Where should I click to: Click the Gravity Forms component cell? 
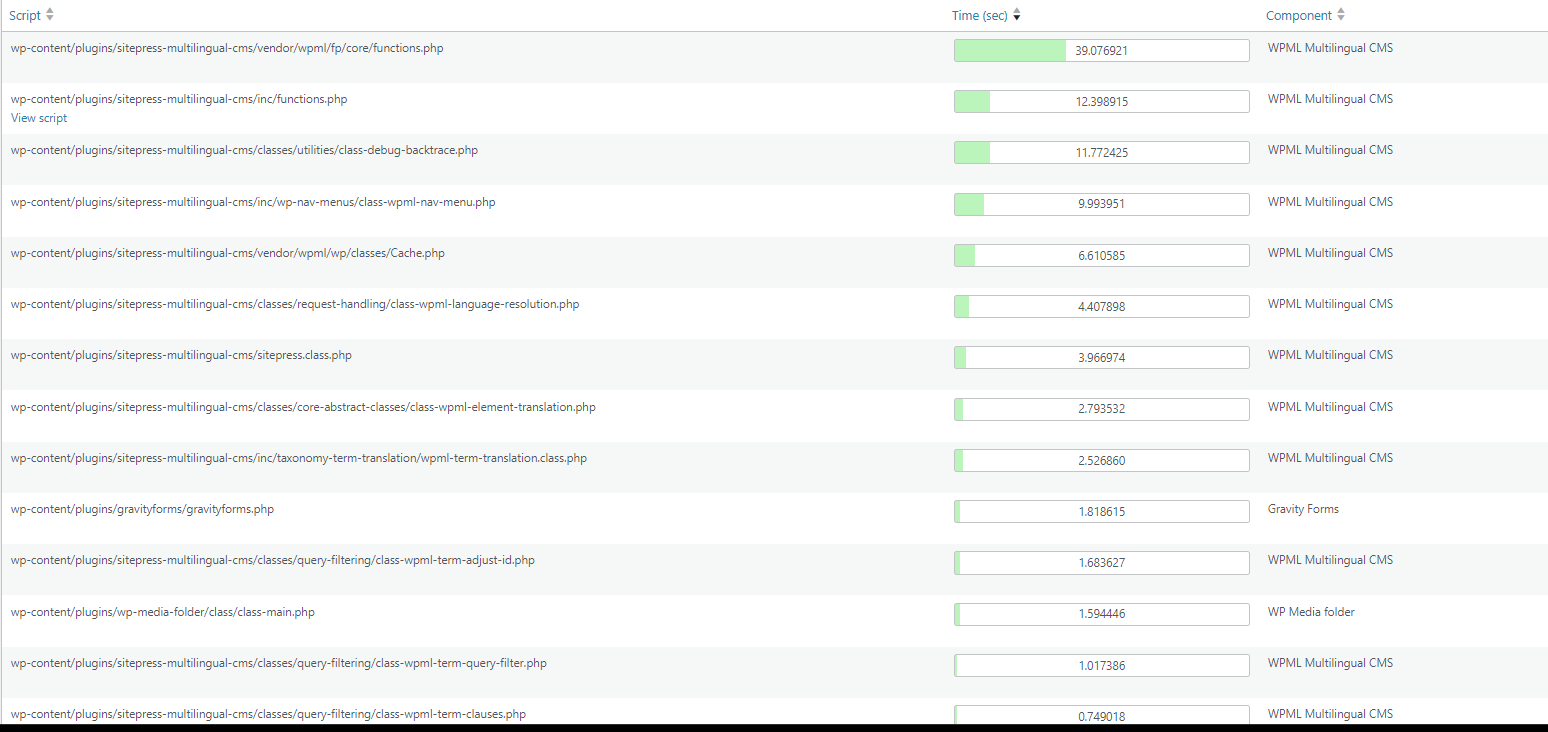1303,509
